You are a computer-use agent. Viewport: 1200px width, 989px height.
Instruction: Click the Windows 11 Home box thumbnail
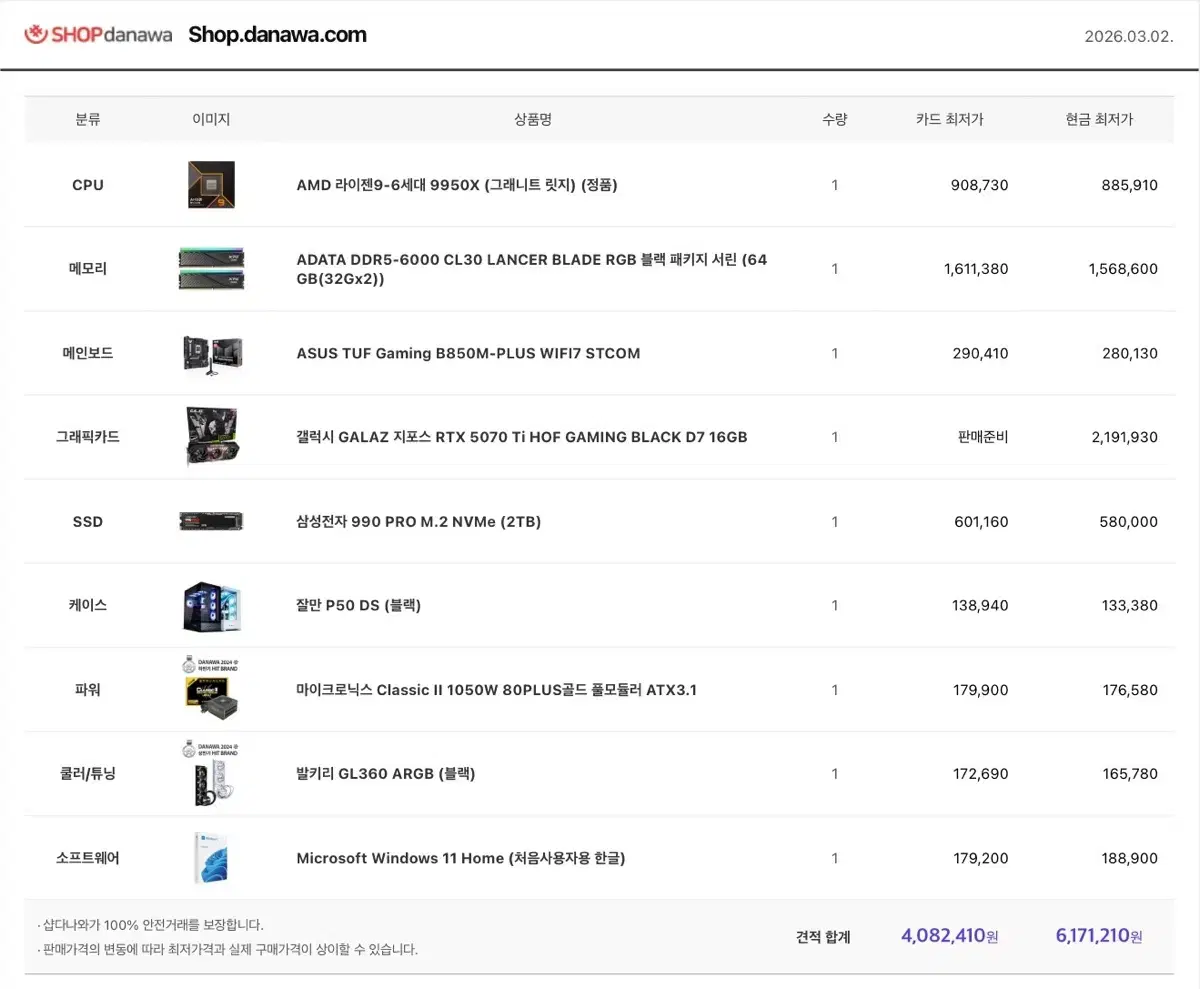click(x=211, y=858)
